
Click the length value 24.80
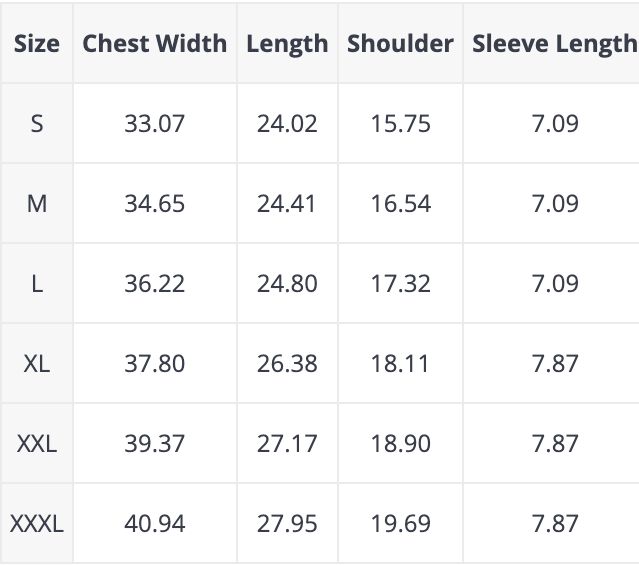click(287, 284)
